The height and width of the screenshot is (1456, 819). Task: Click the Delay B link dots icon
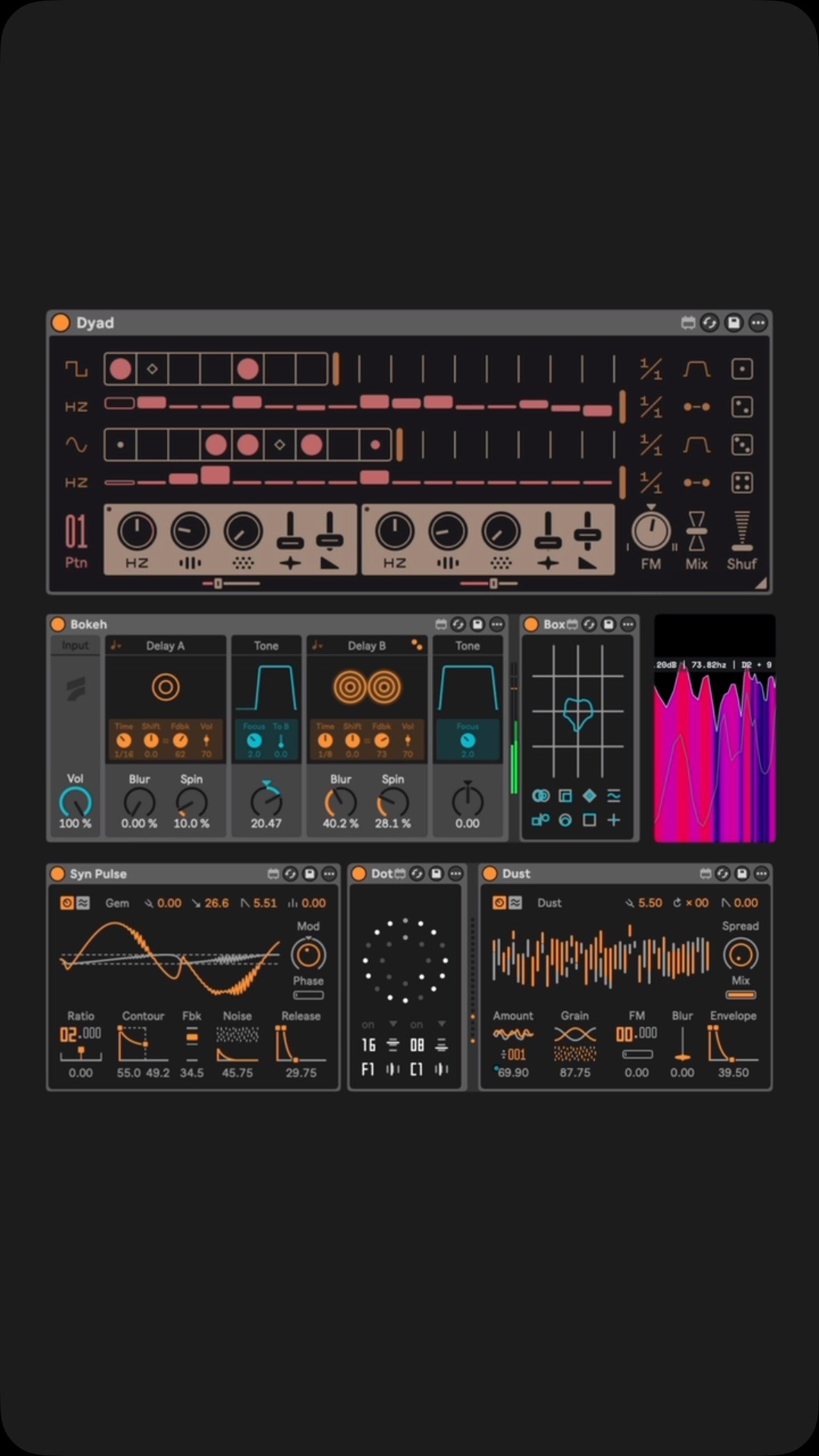[x=417, y=645]
